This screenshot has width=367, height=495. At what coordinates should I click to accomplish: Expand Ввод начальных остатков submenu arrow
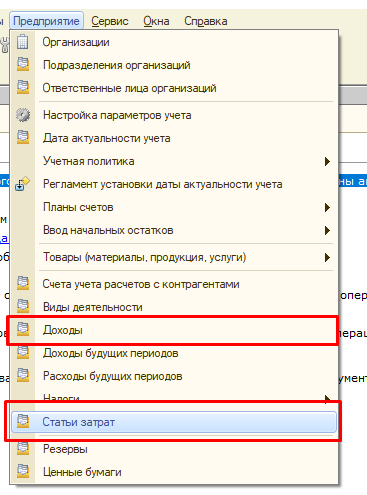327,230
